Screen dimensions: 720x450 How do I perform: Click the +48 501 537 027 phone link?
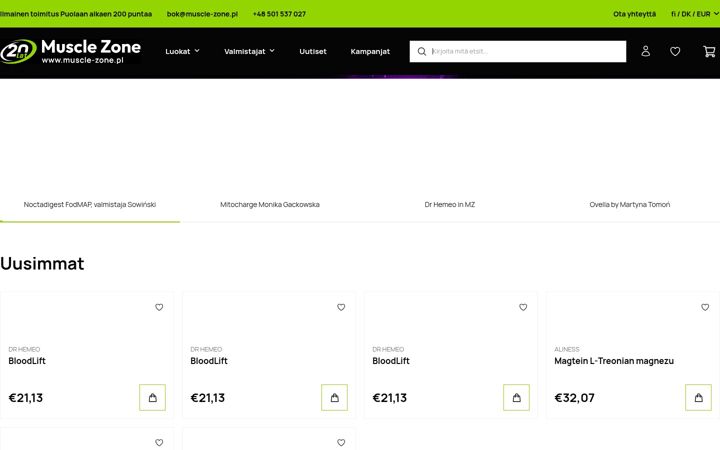[x=279, y=14]
